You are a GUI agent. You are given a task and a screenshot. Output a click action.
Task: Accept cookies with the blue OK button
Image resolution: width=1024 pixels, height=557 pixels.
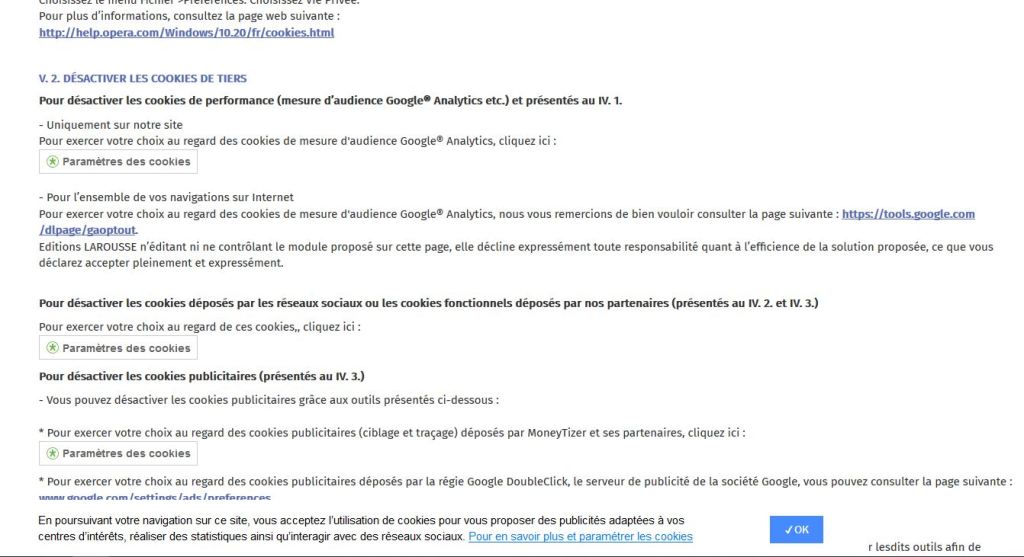click(x=796, y=530)
